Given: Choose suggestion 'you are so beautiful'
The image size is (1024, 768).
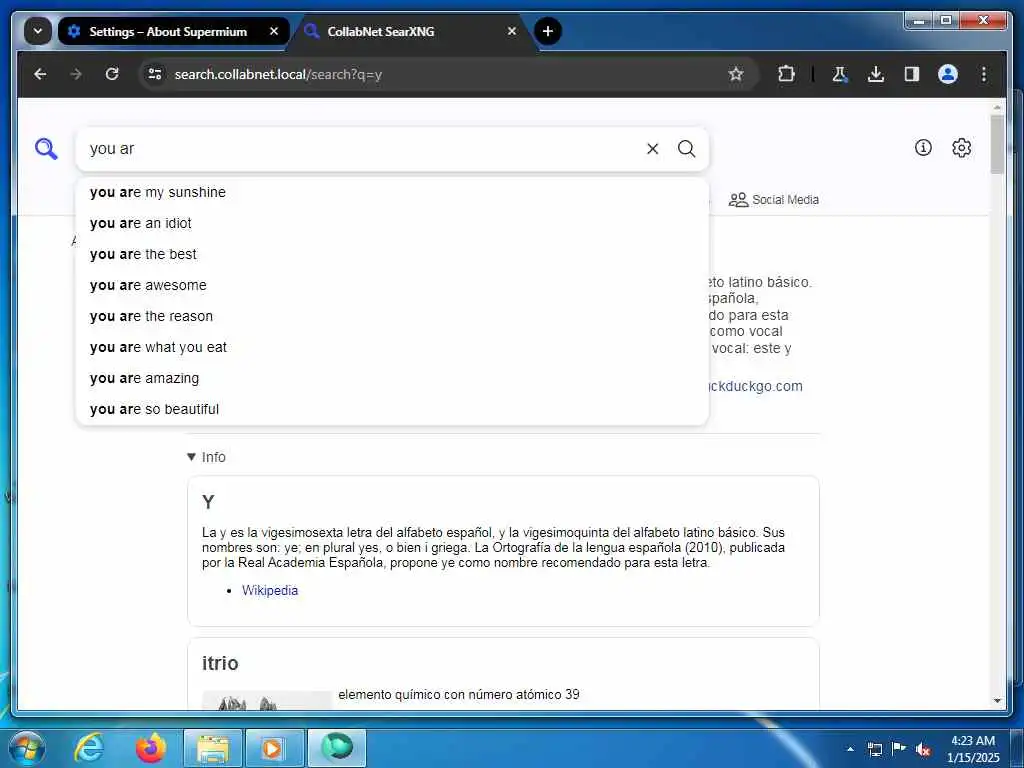Looking at the screenshot, I should [392, 409].
